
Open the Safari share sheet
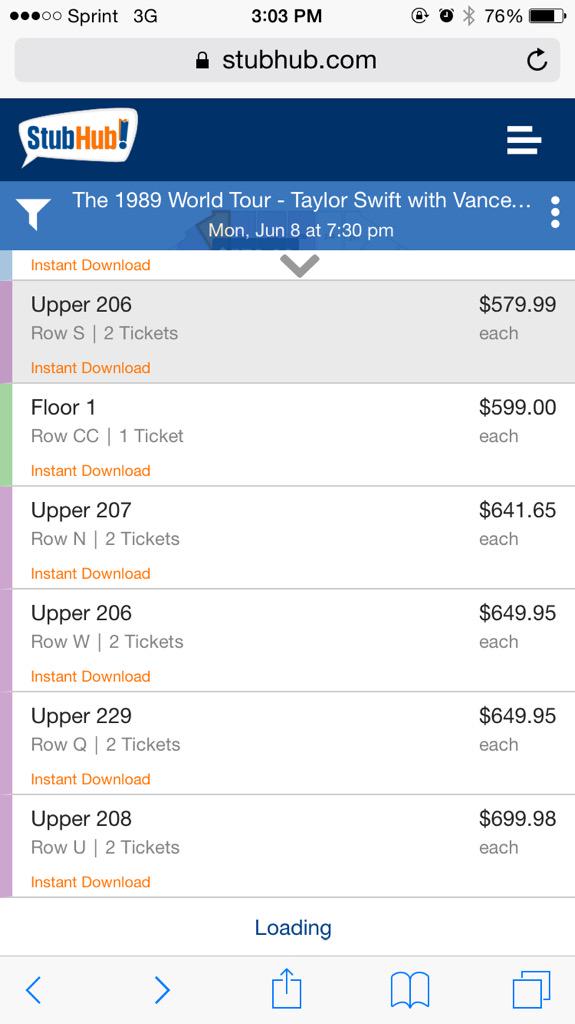pos(287,988)
